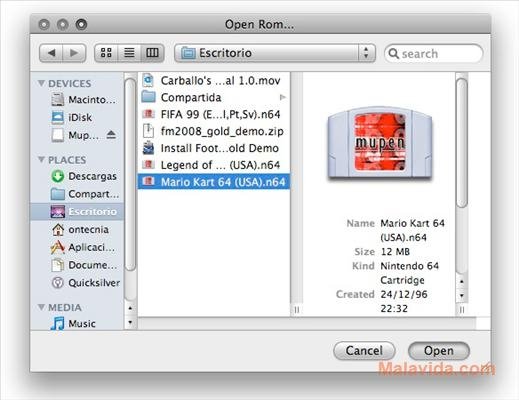Click the Cancel button

364,351
